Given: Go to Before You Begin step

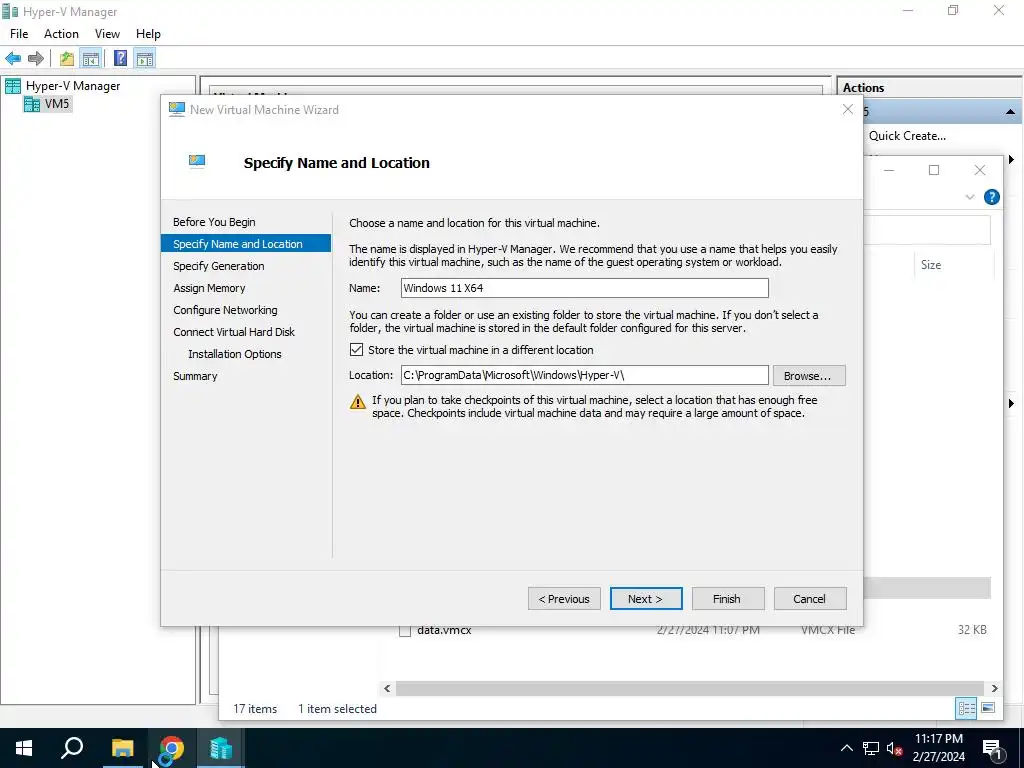Looking at the screenshot, I should 214,222.
